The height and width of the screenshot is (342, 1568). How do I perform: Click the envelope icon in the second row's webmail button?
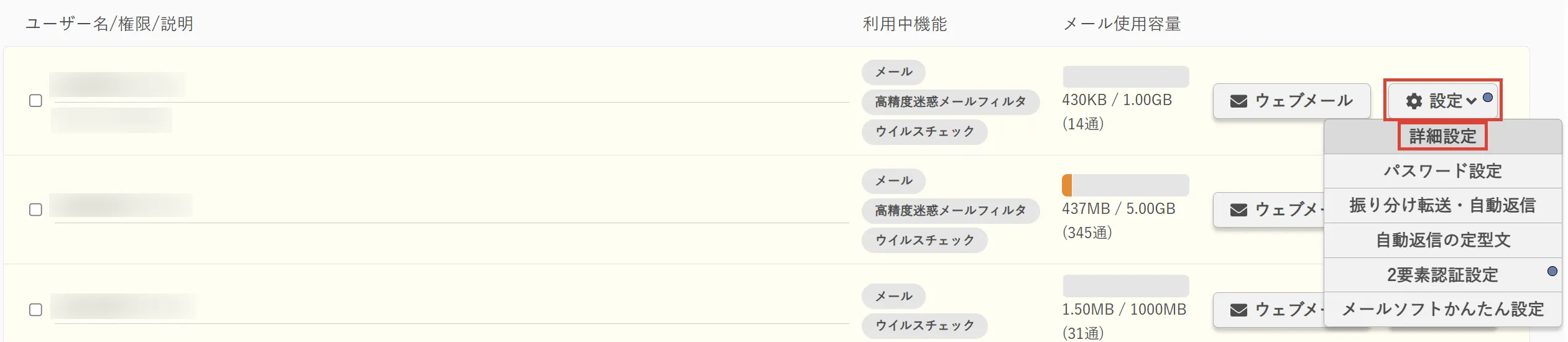pos(1238,210)
